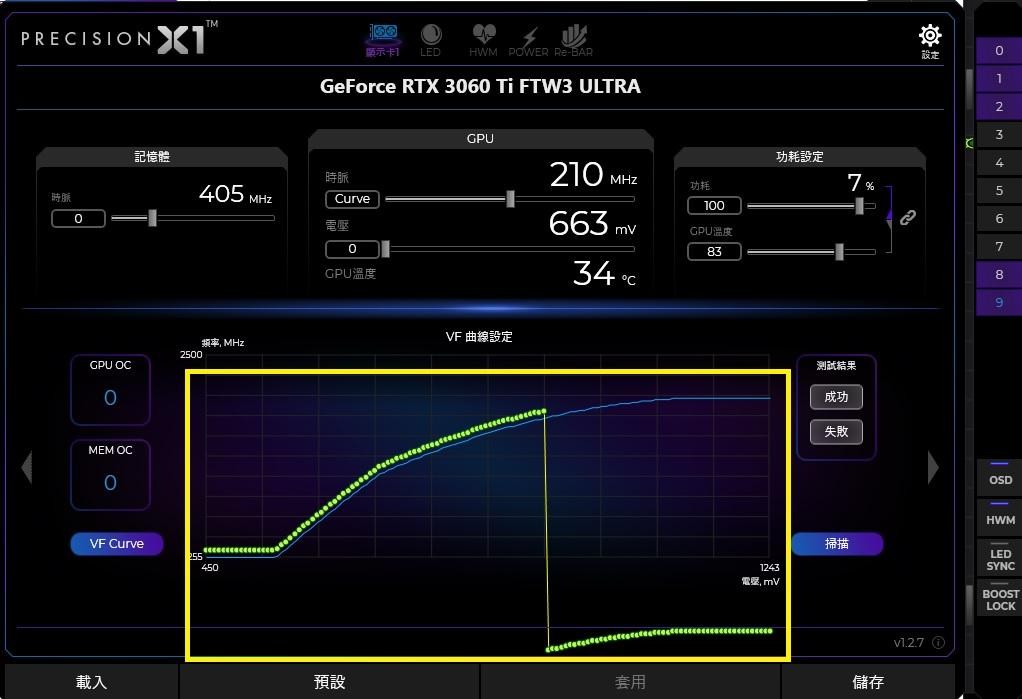This screenshot has height=699, width=1022.
Task: Click the GeForce RTX 3060 Ti FTW3 ULTRA title
Action: [480, 87]
